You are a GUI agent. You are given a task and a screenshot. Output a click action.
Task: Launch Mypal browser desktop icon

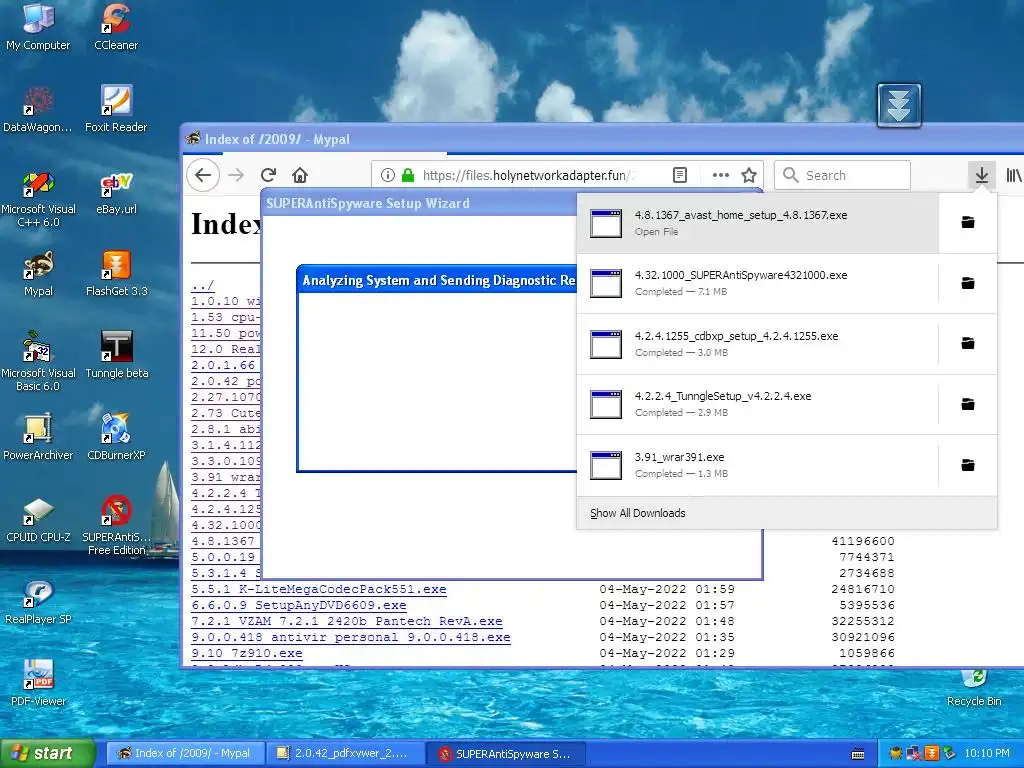click(x=38, y=273)
